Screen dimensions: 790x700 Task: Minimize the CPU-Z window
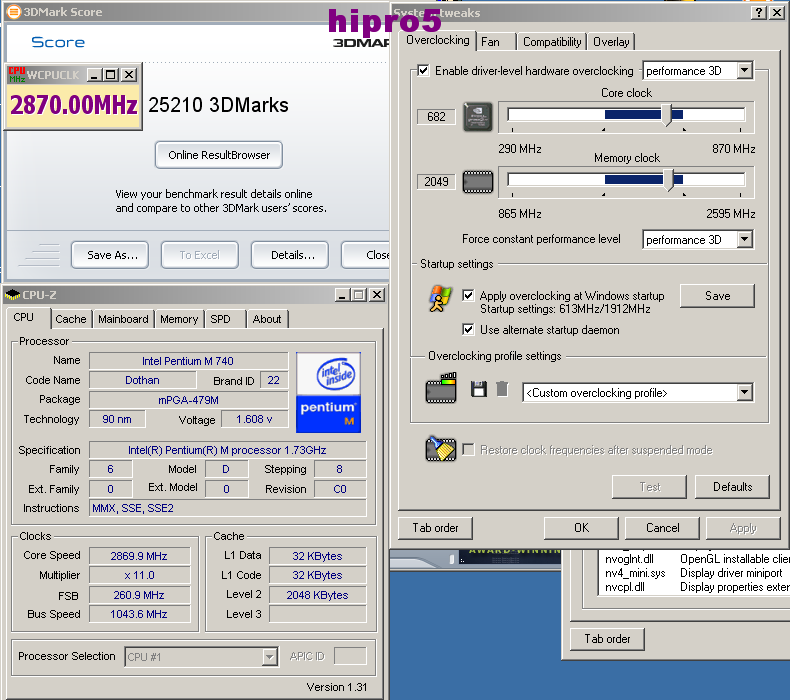point(343,295)
